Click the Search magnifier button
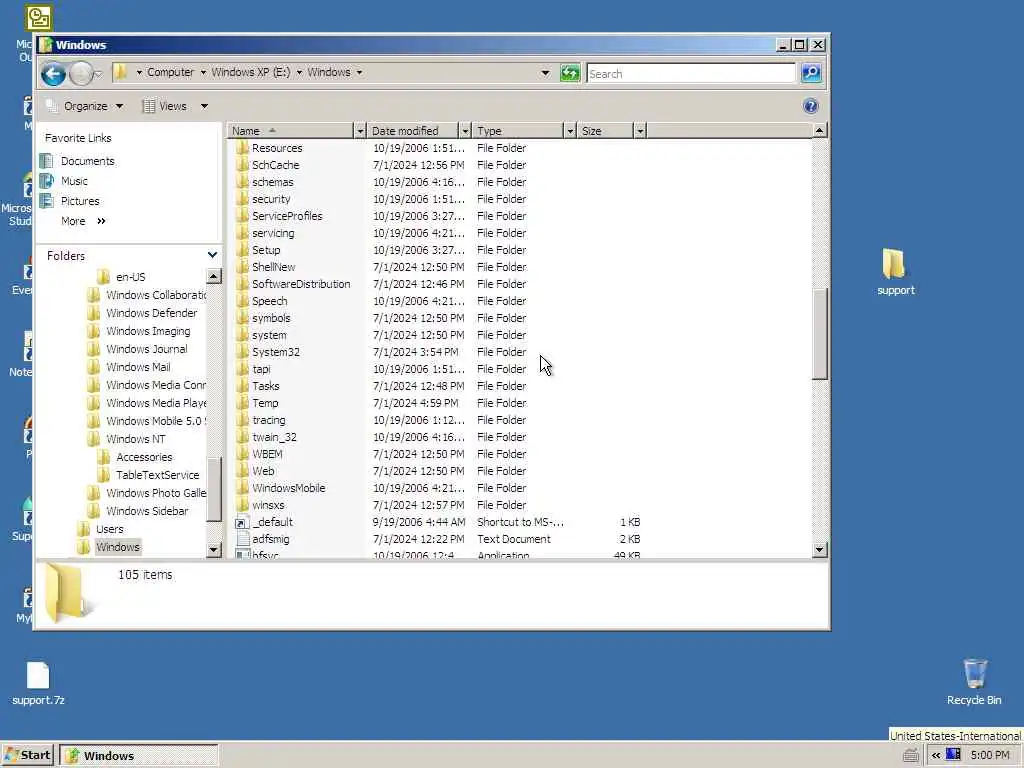The width and height of the screenshot is (1024, 768). 811,73
